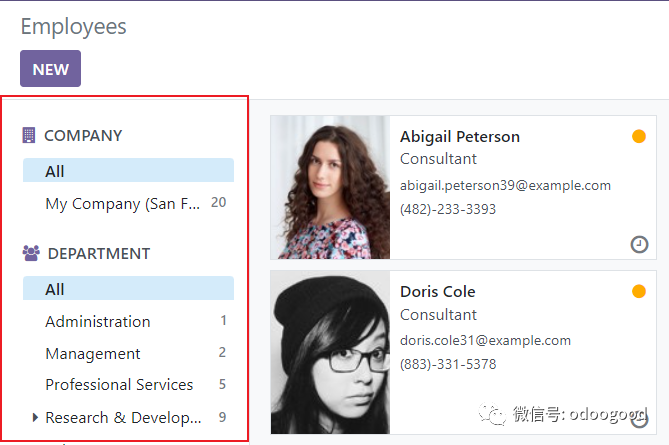Filter by the Administration department
The width and height of the screenshot is (669, 445).
[98, 321]
